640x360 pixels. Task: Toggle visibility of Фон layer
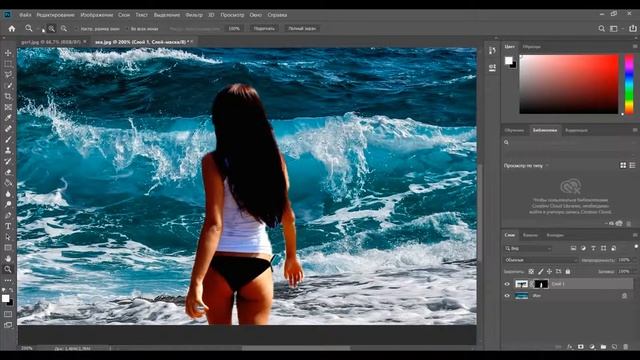[507, 296]
